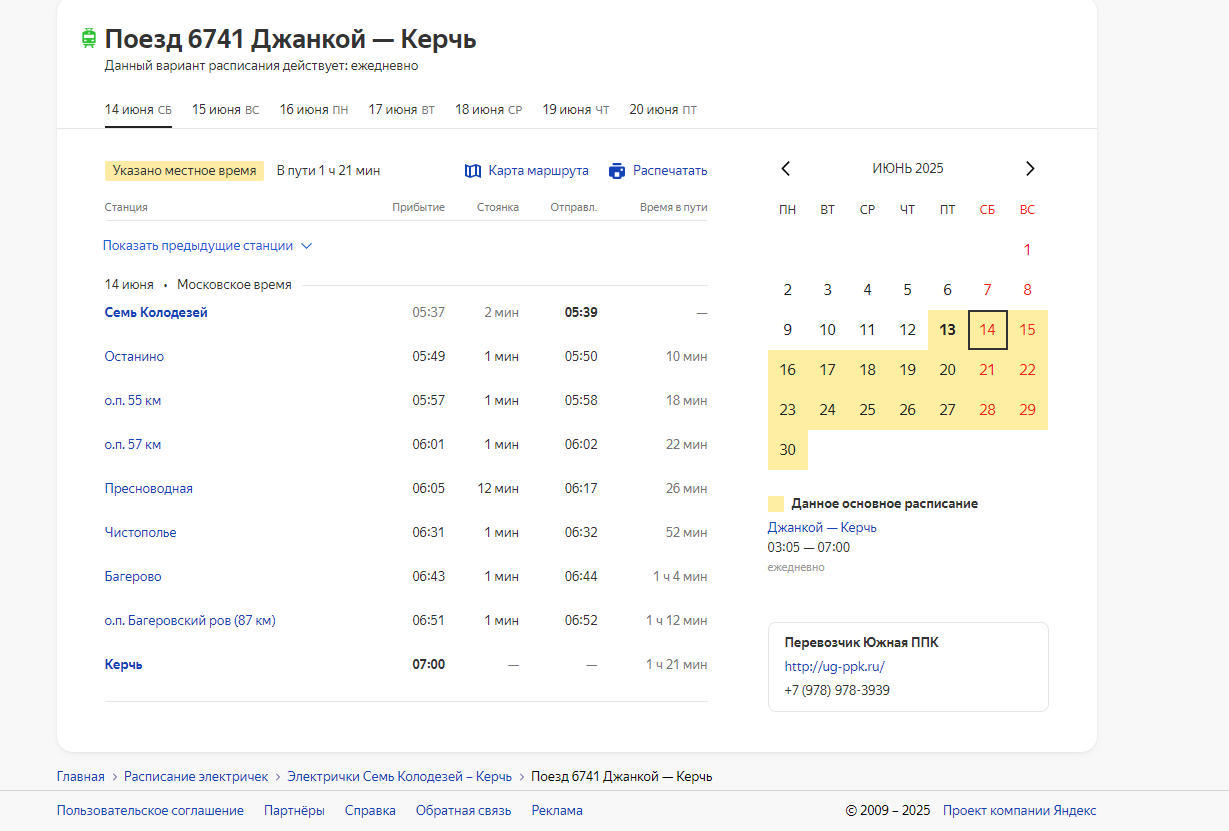Select the 15 июня вс date tab
This screenshot has height=831, width=1229.
pos(225,110)
